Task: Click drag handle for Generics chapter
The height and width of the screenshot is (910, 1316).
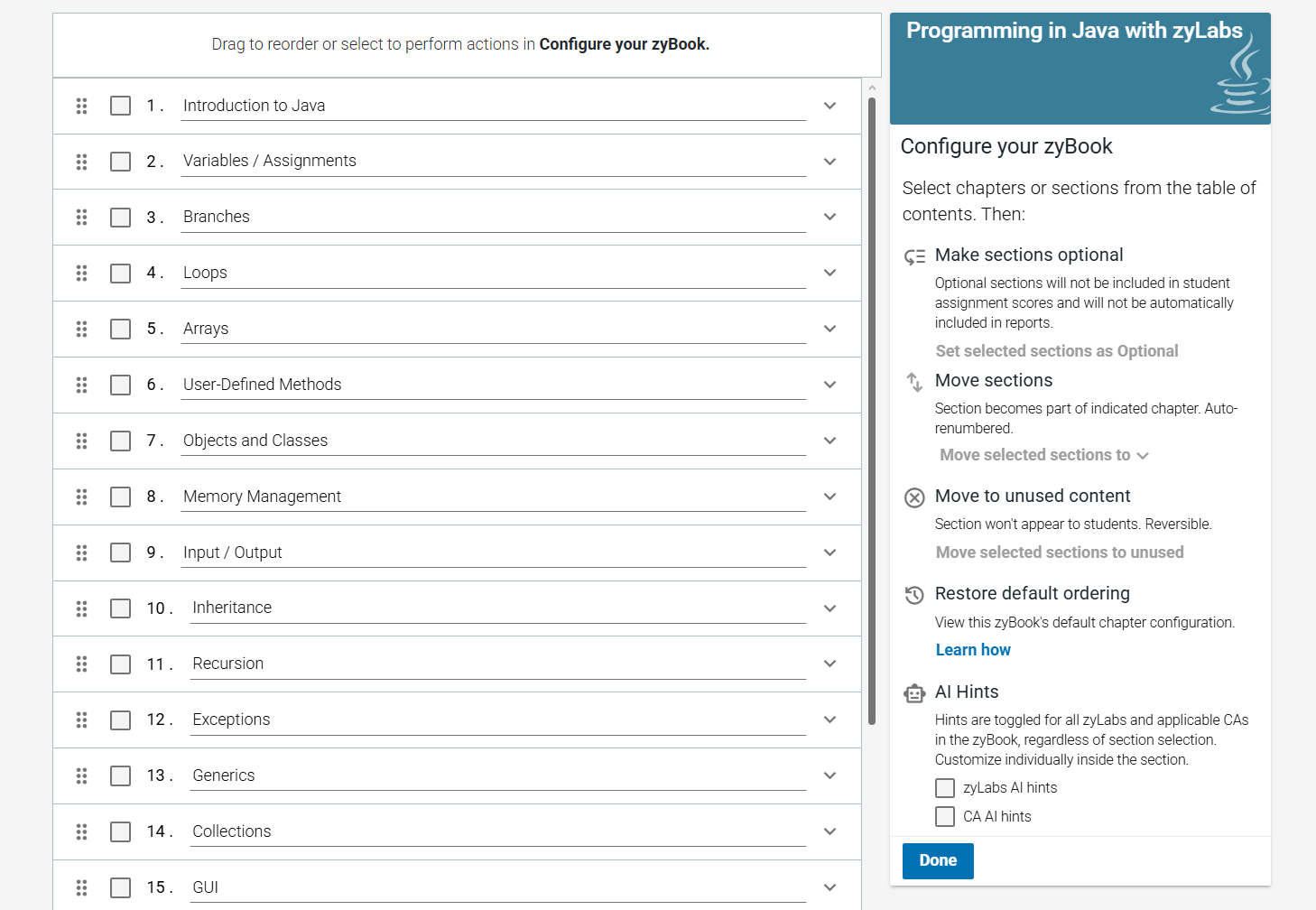Action: (81, 775)
